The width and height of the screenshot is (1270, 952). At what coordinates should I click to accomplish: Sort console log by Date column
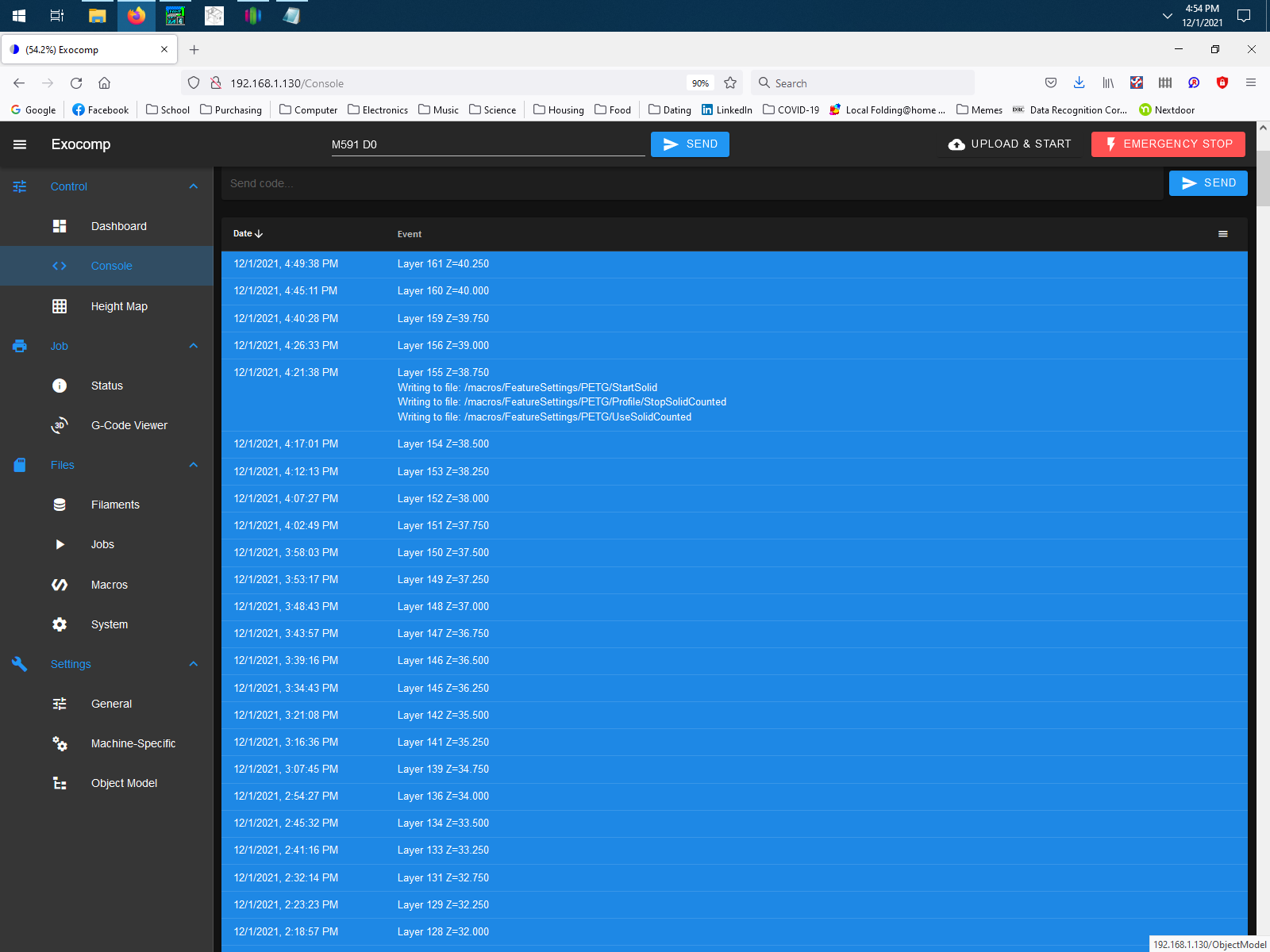(x=248, y=234)
